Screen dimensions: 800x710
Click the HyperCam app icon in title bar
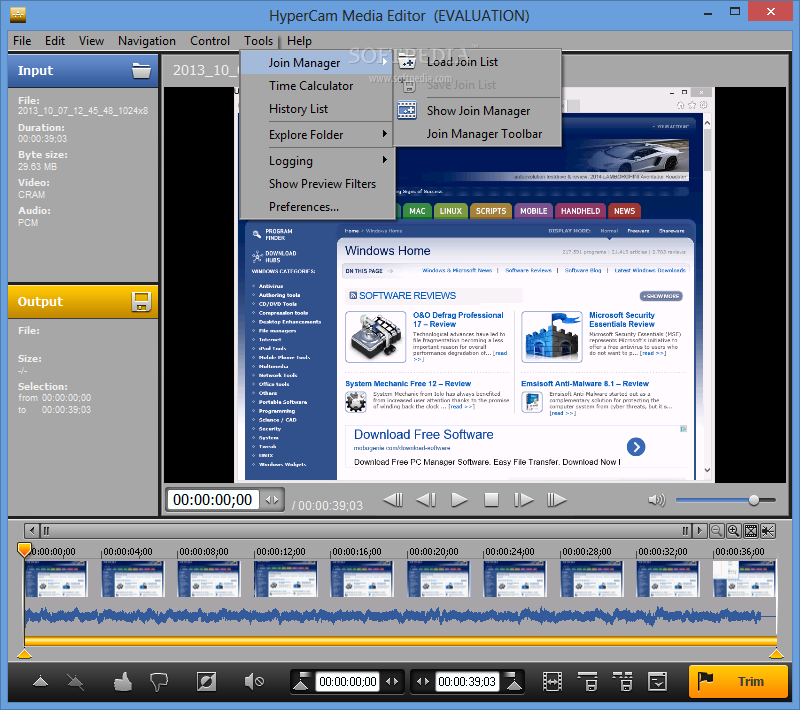pyautogui.click(x=18, y=15)
